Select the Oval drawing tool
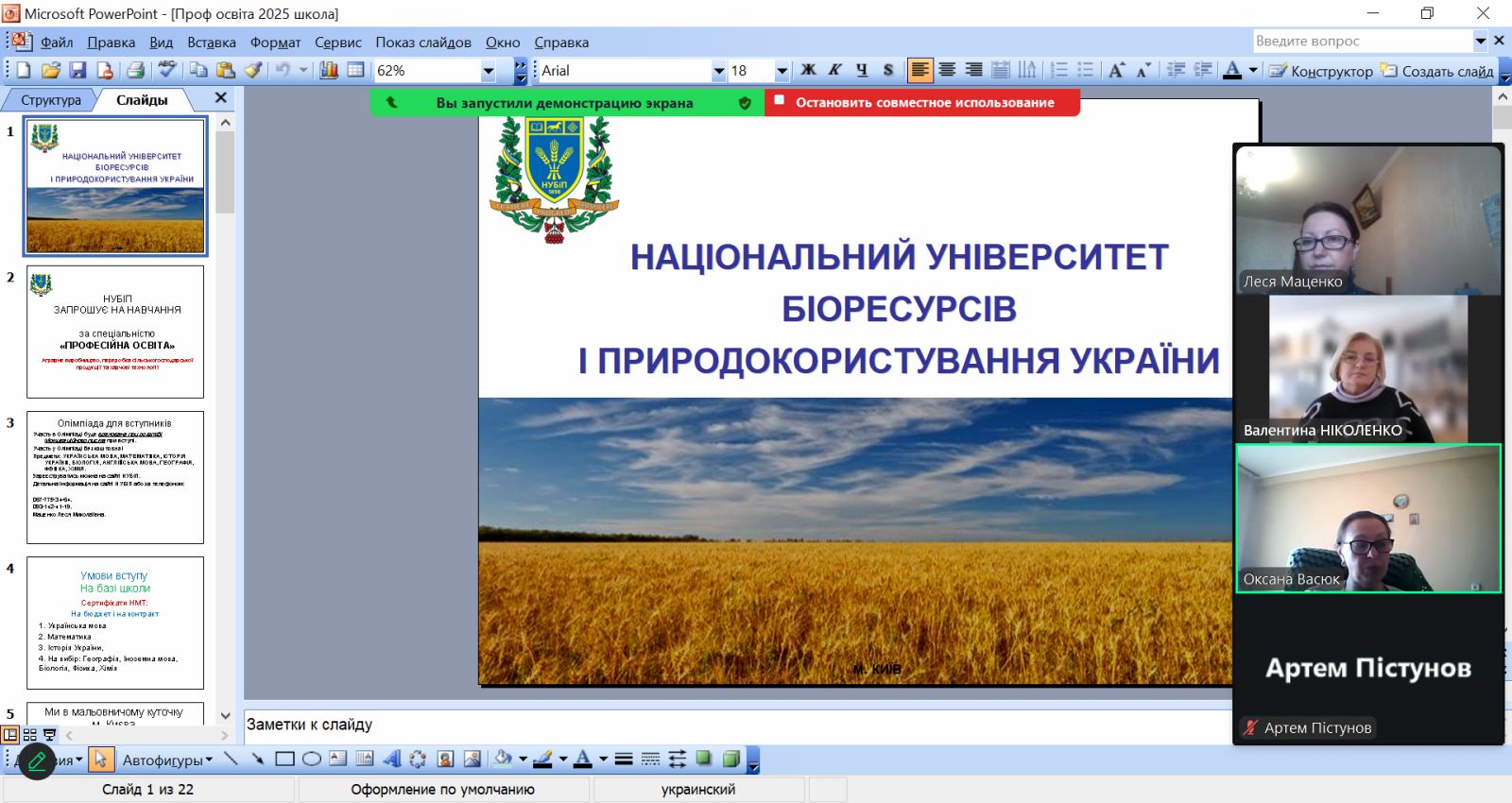Screen dimensions: 1512x803 [x=311, y=759]
